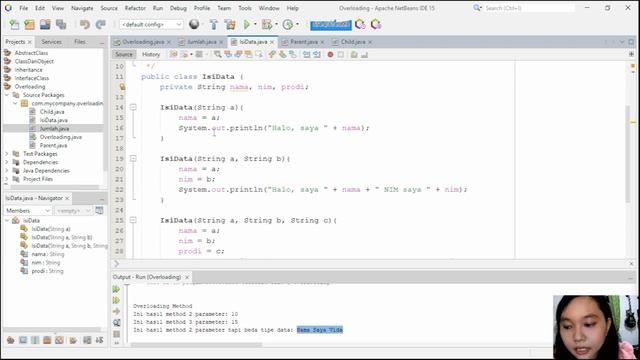Click the red Start Macro Recording icon
The image size is (640, 360).
point(330,54)
